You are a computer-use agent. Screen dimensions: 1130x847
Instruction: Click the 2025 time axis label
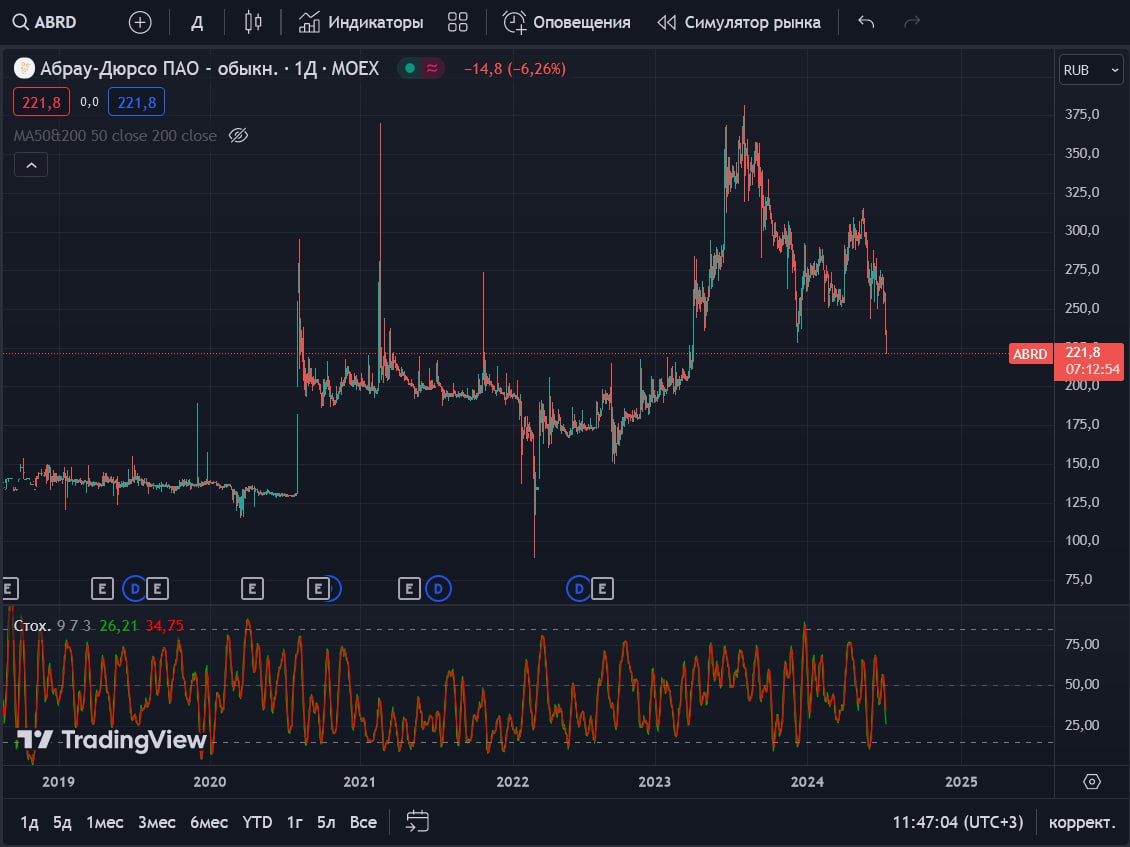(x=961, y=781)
